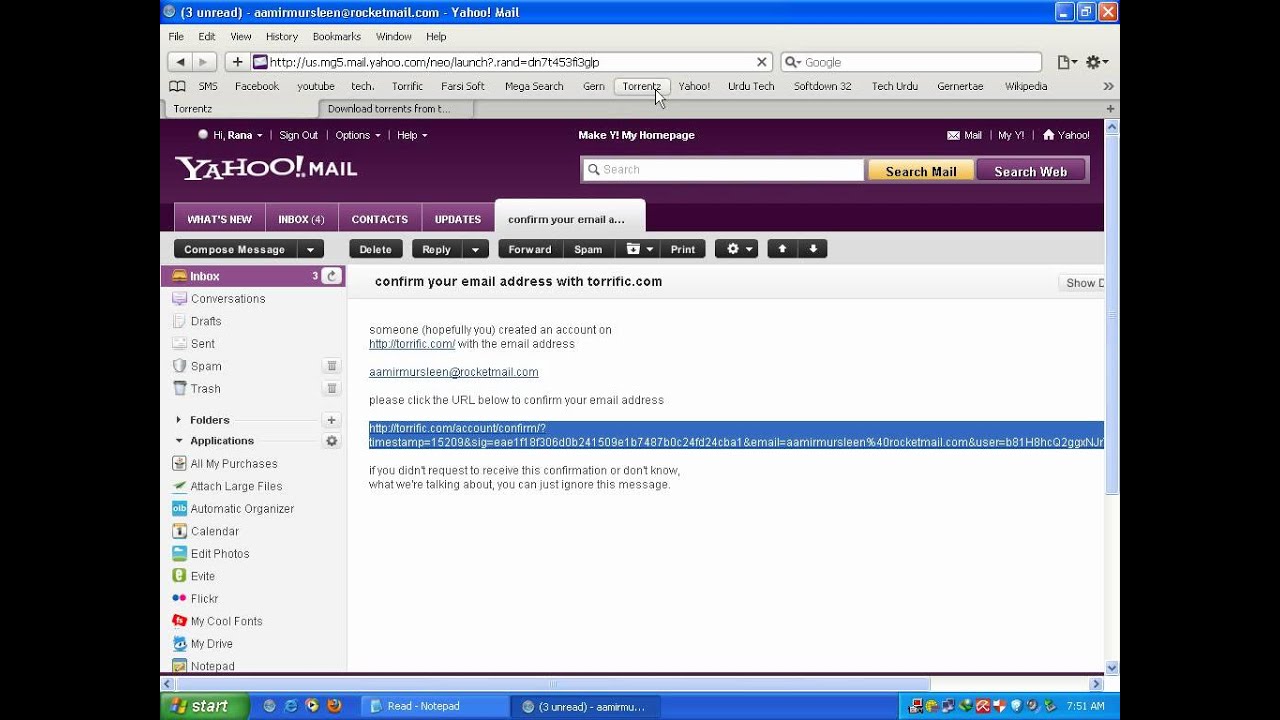Open the Options dropdown menu

358,135
